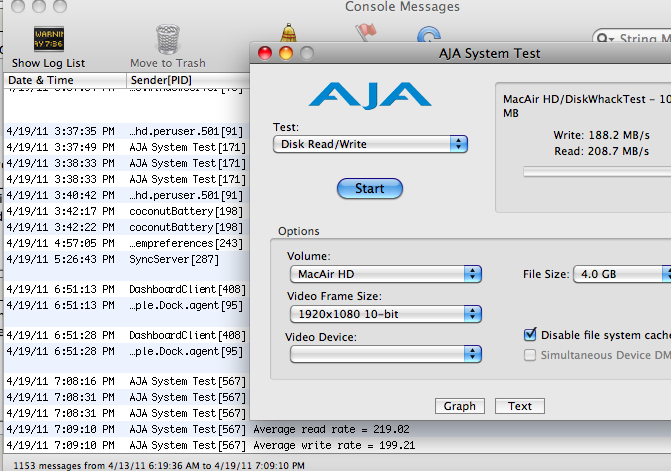Click the Move to Trash icon
This screenshot has width=671, height=471.
click(167, 39)
